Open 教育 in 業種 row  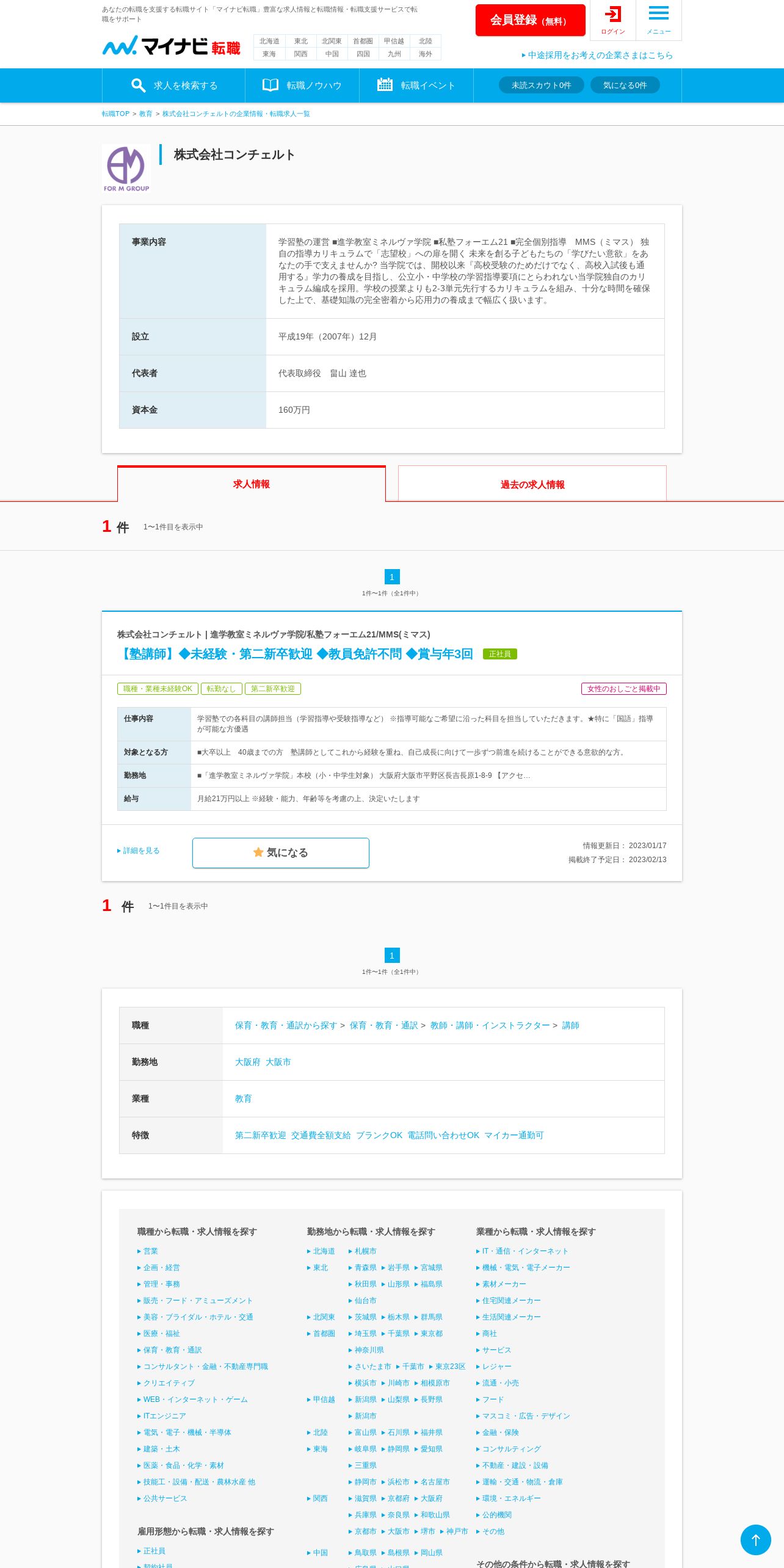pyautogui.click(x=243, y=1098)
